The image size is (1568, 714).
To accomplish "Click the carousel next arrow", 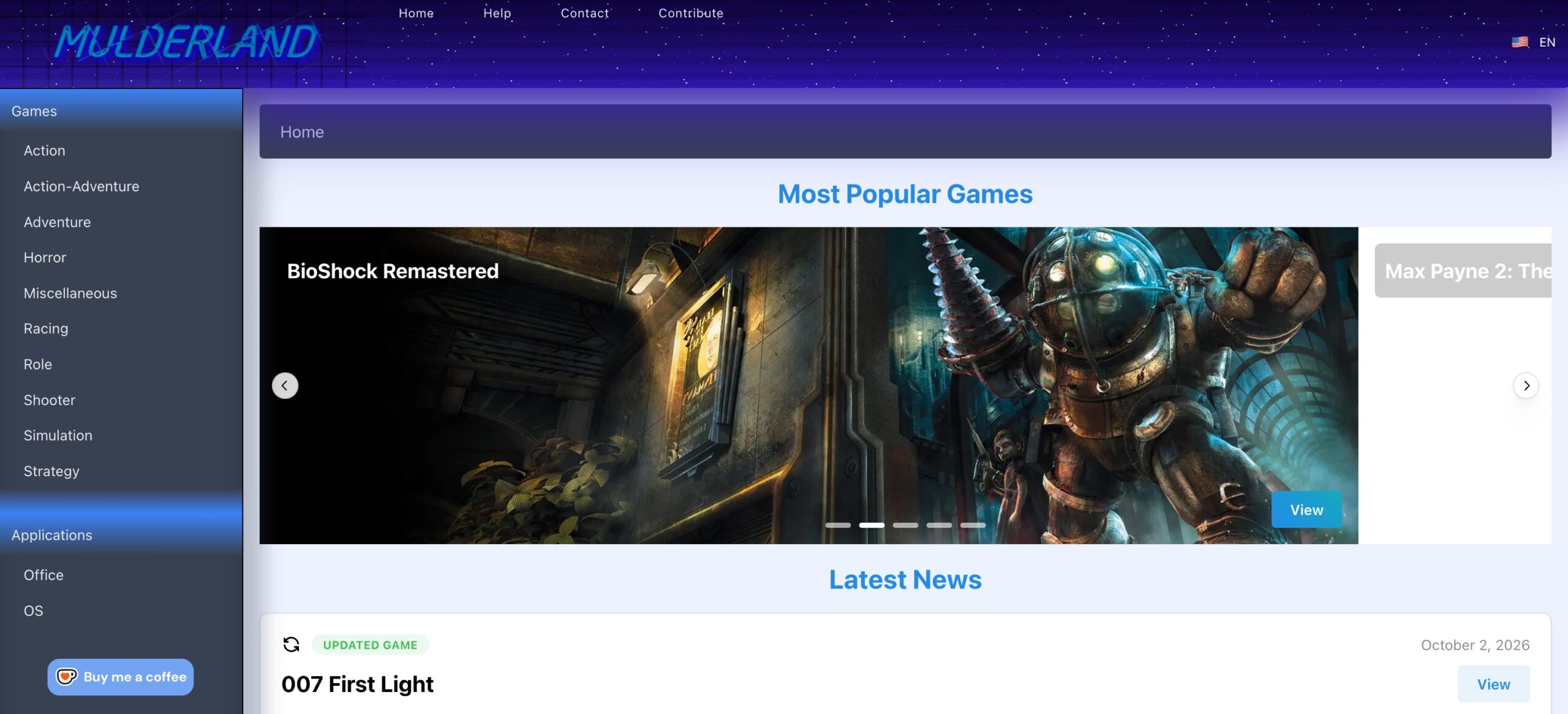I will coord(1526,385).
